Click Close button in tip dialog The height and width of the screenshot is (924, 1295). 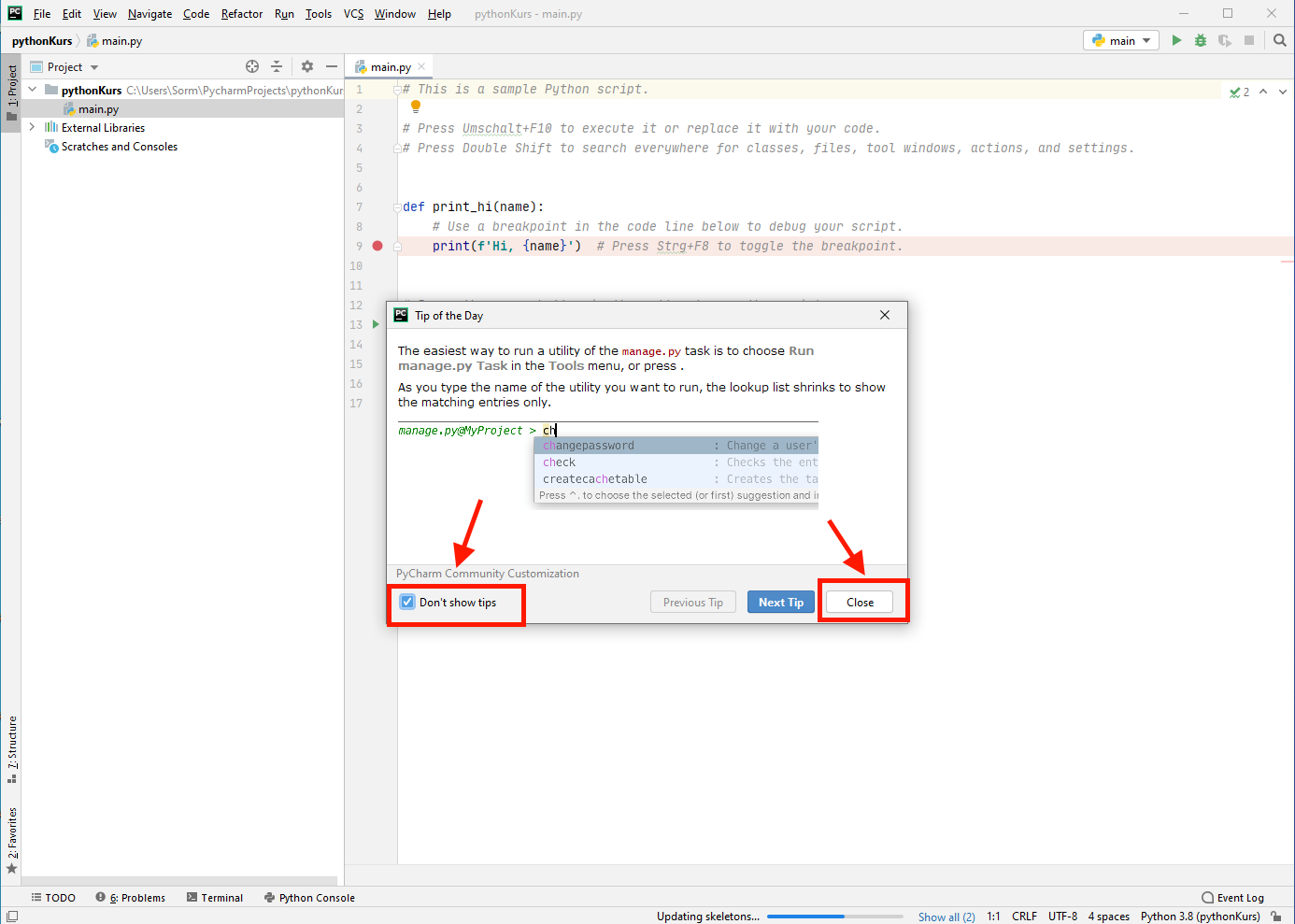[860, 602]
